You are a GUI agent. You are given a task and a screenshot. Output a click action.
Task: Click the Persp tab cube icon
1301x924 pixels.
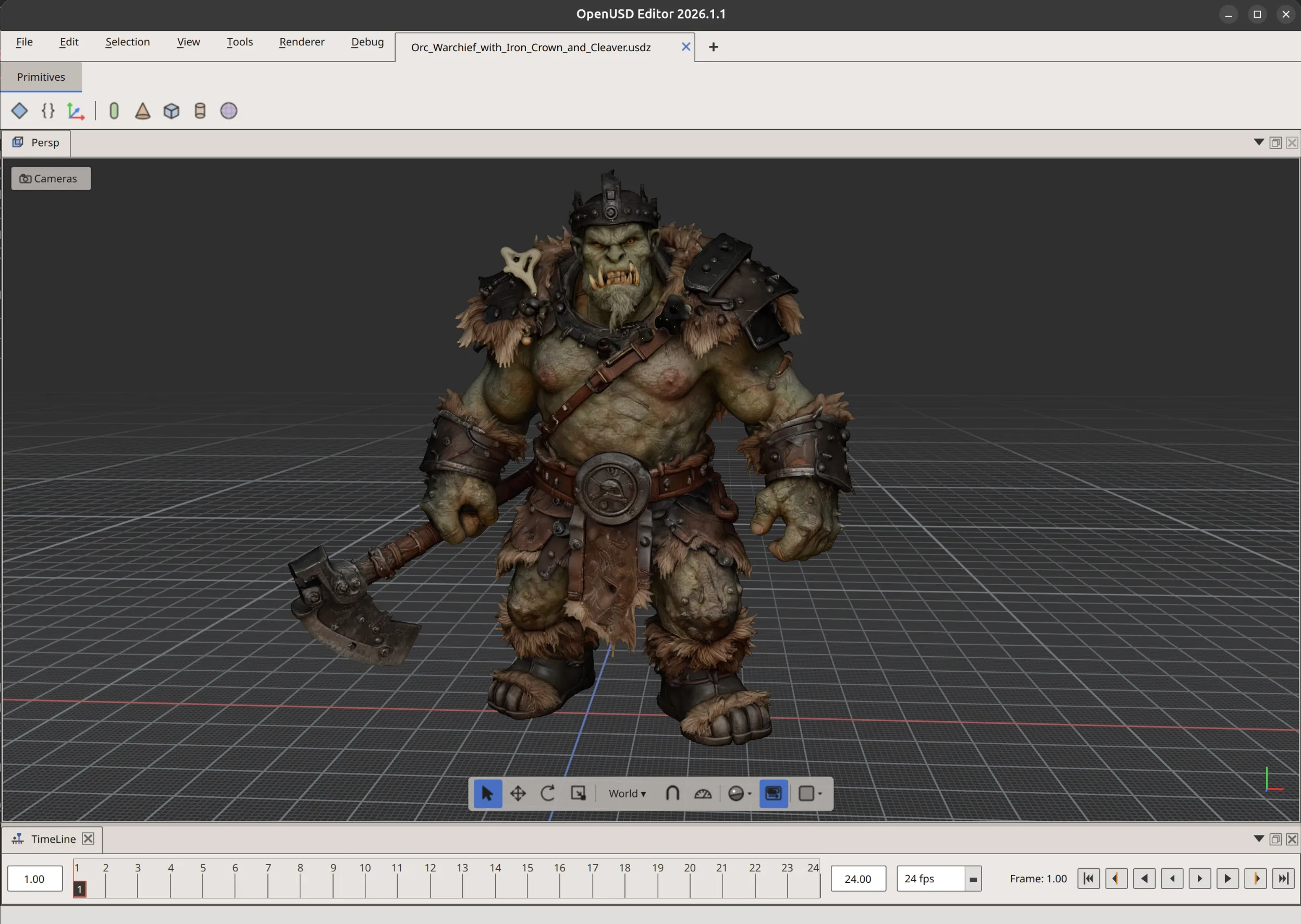click(x=18, y=142)
